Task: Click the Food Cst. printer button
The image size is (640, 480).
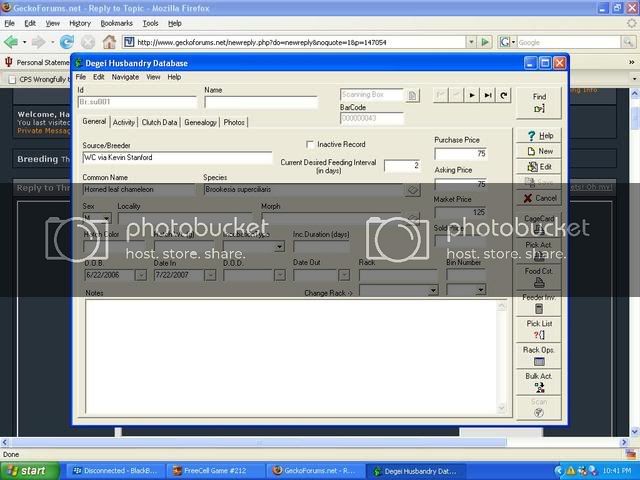Action: [x=539, y=276]
